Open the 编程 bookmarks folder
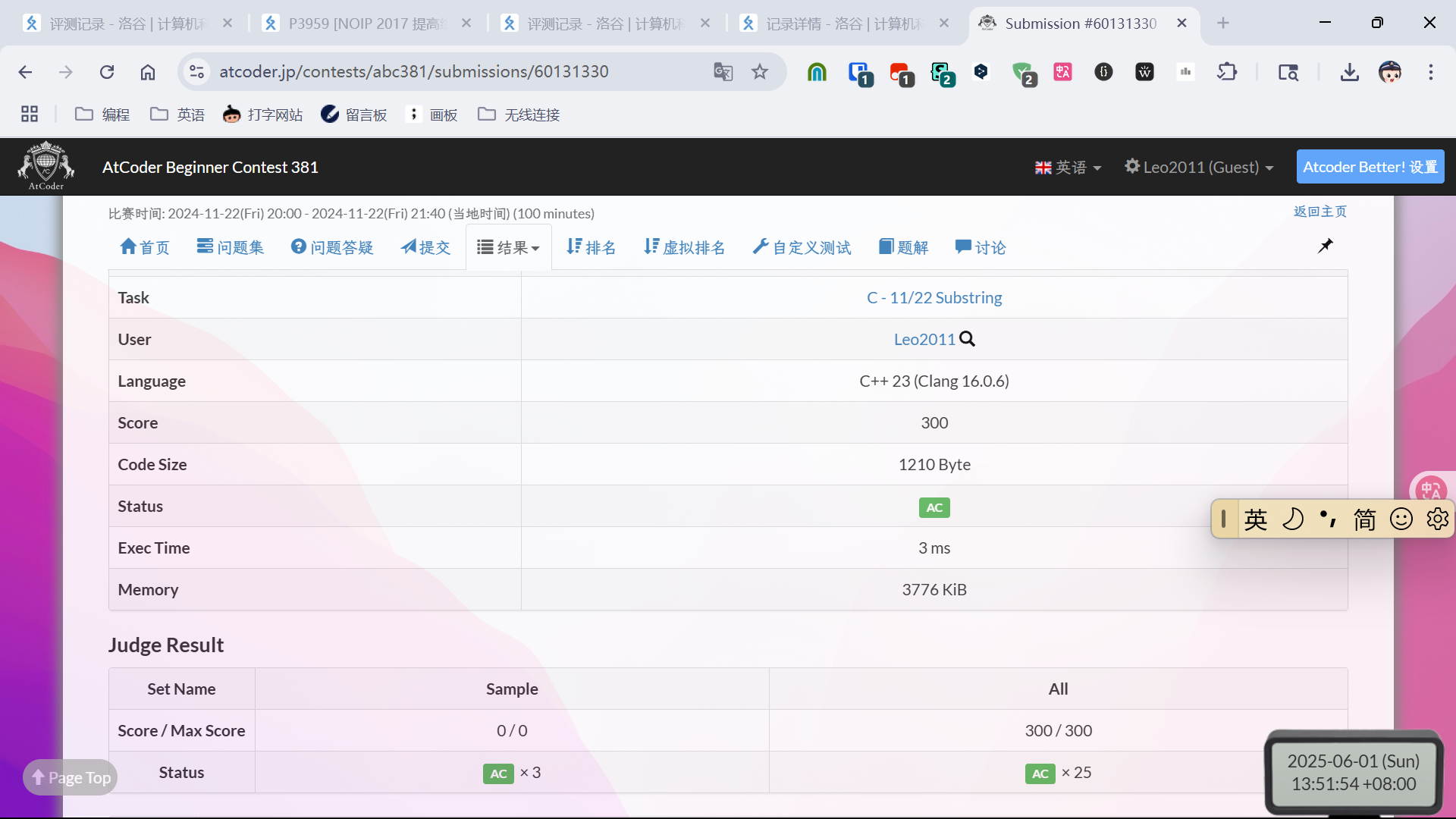1456x819 pixels. (102, 115)
